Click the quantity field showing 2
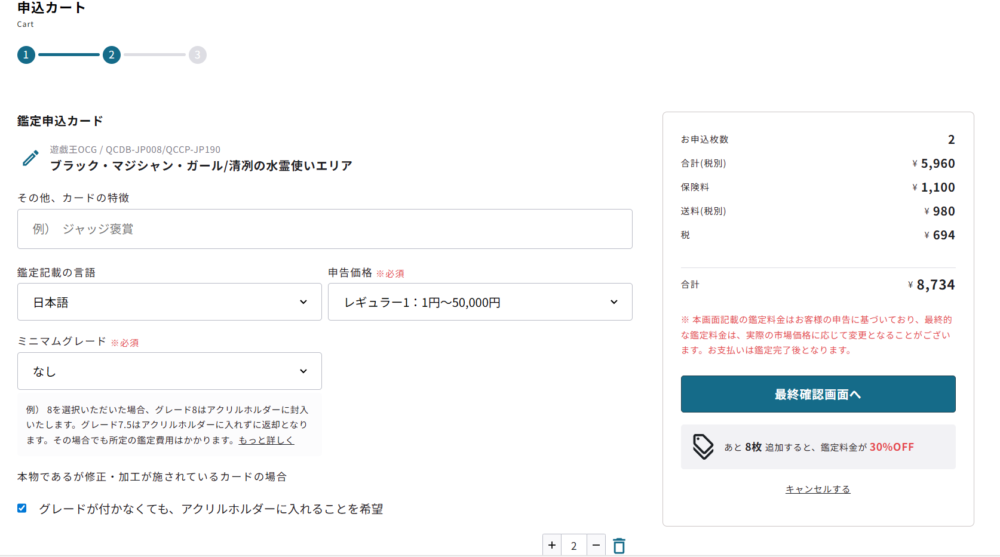Viewport: 1000px width, 557px height. (x=573, y=546)
